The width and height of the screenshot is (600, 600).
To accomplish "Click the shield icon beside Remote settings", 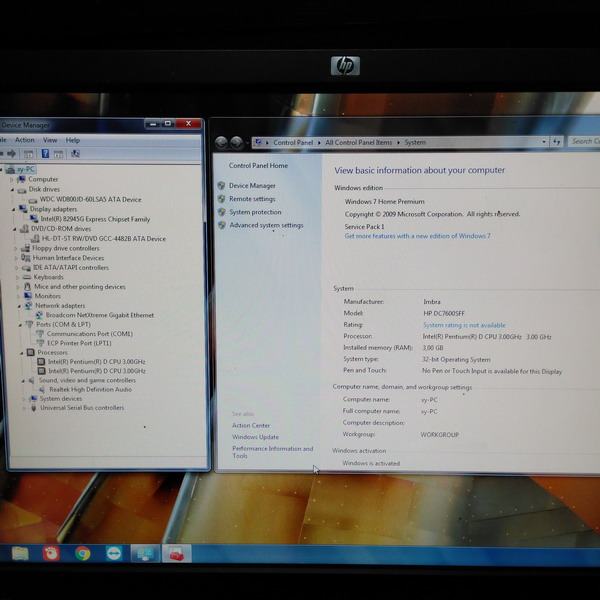I will click(x=222, y=199).
